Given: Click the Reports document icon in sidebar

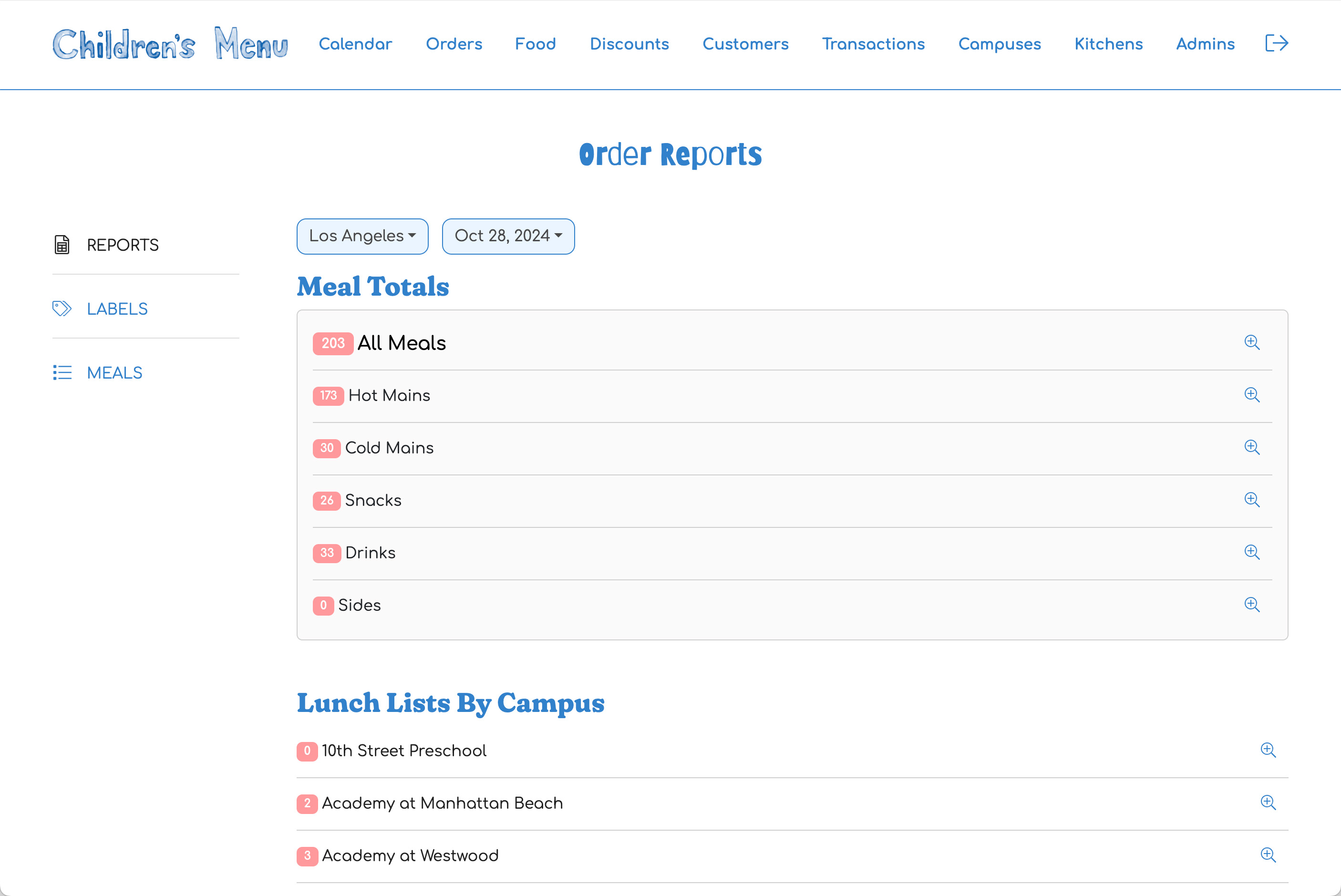Looking at the screenshot, I should (x=62, y=245).
